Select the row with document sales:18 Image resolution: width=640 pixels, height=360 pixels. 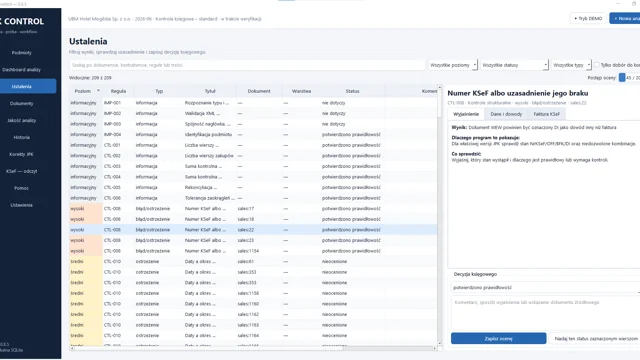pos(253,219)
